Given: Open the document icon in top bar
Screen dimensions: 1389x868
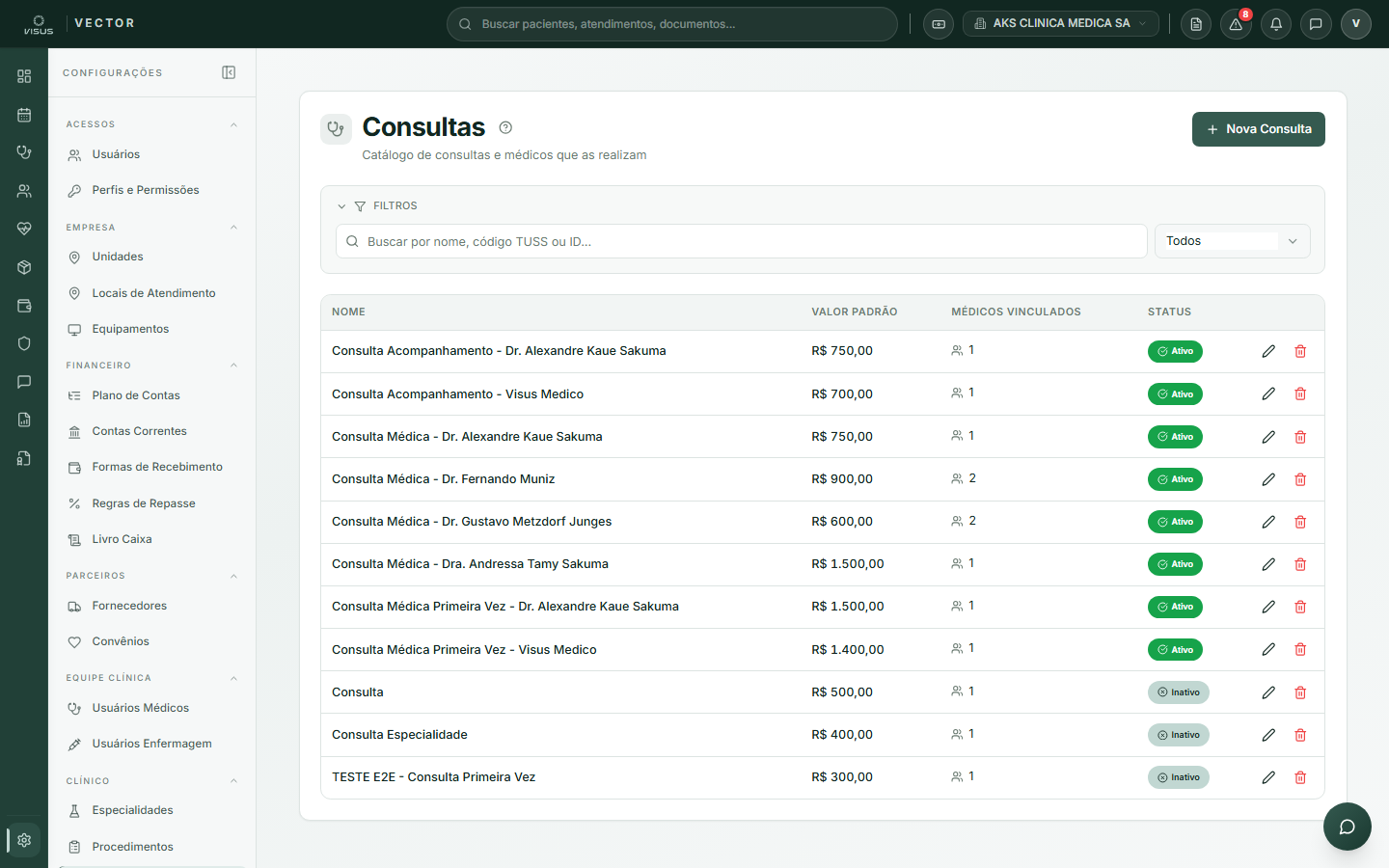Looking at the screenshot, I should (x=1196, y=24).
